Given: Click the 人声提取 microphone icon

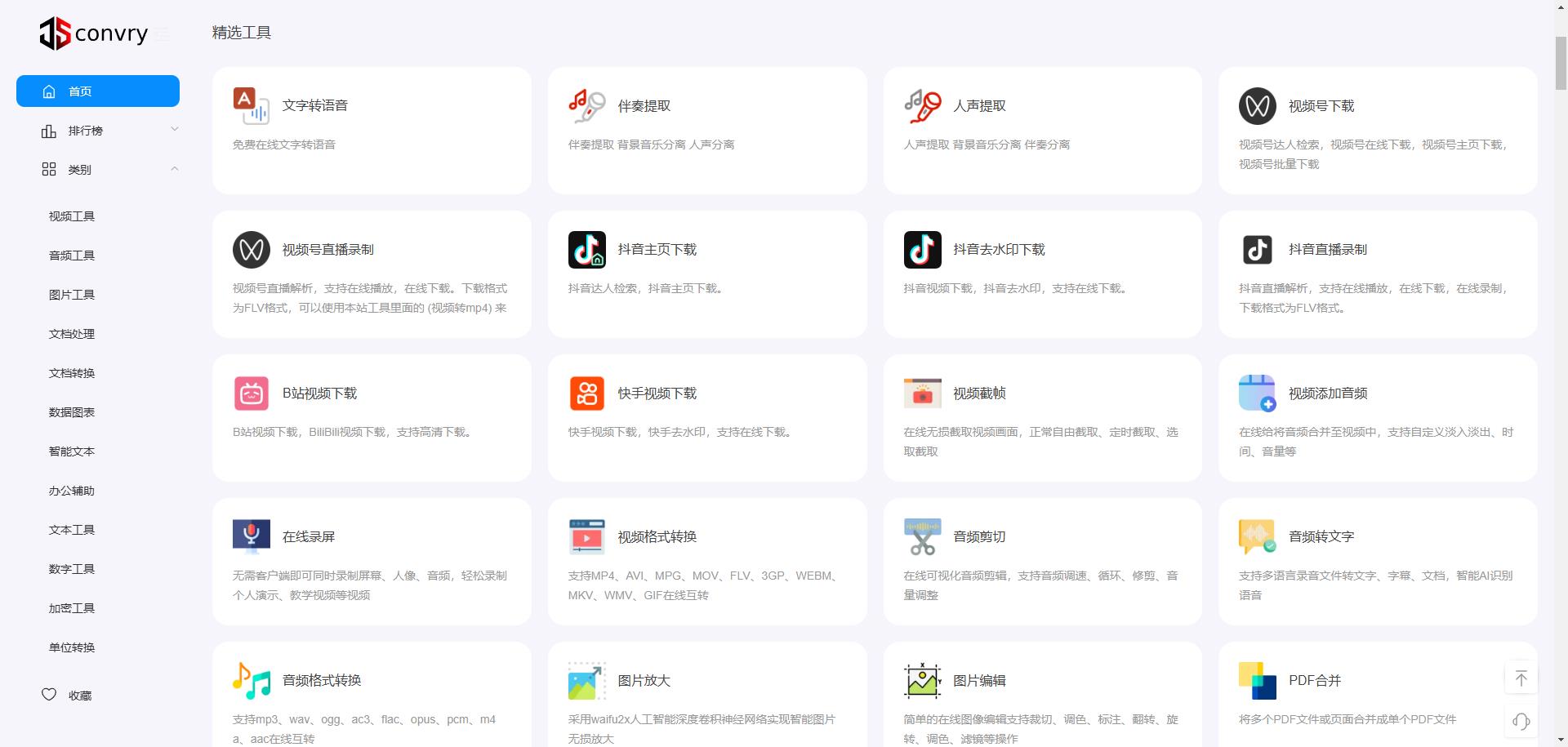Looking at the screenshot, I should (x=922, y=106).
